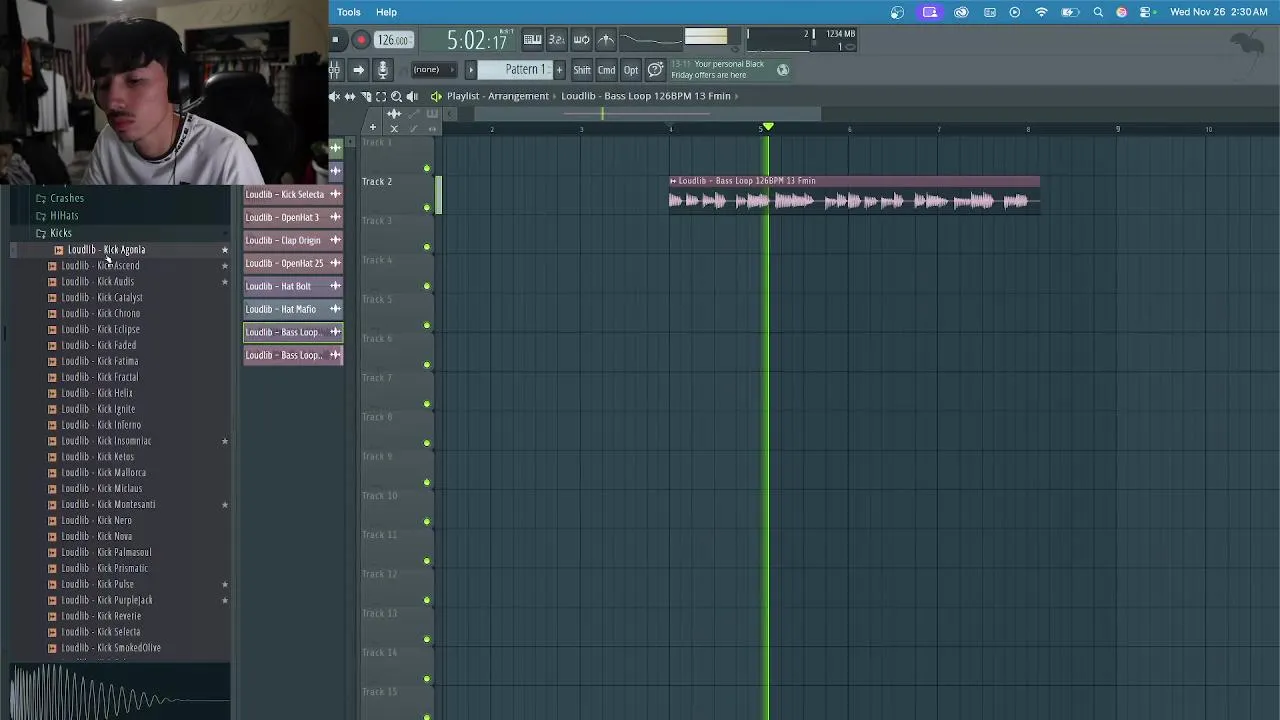Toggle favorite star on Kick Insomniac
The width and height of the screenshot is (1280, 720).
coord(225,441)
